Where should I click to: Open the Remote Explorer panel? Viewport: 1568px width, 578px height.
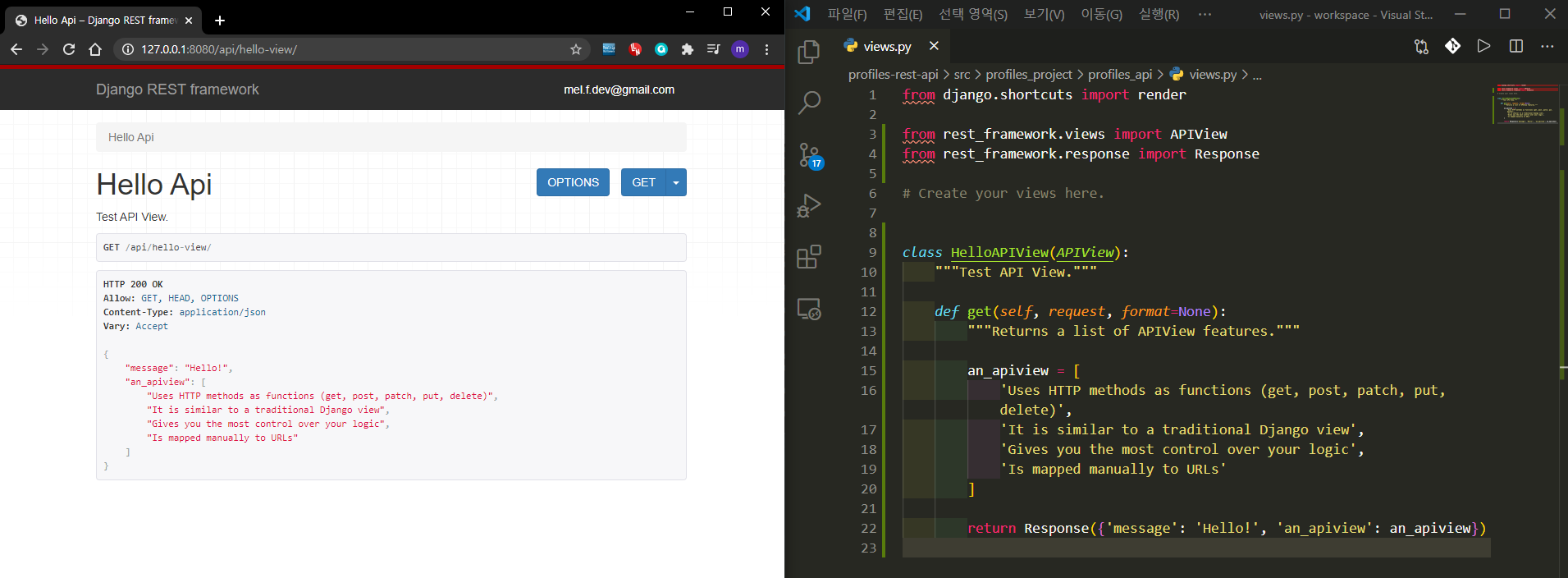click(809, 309)
